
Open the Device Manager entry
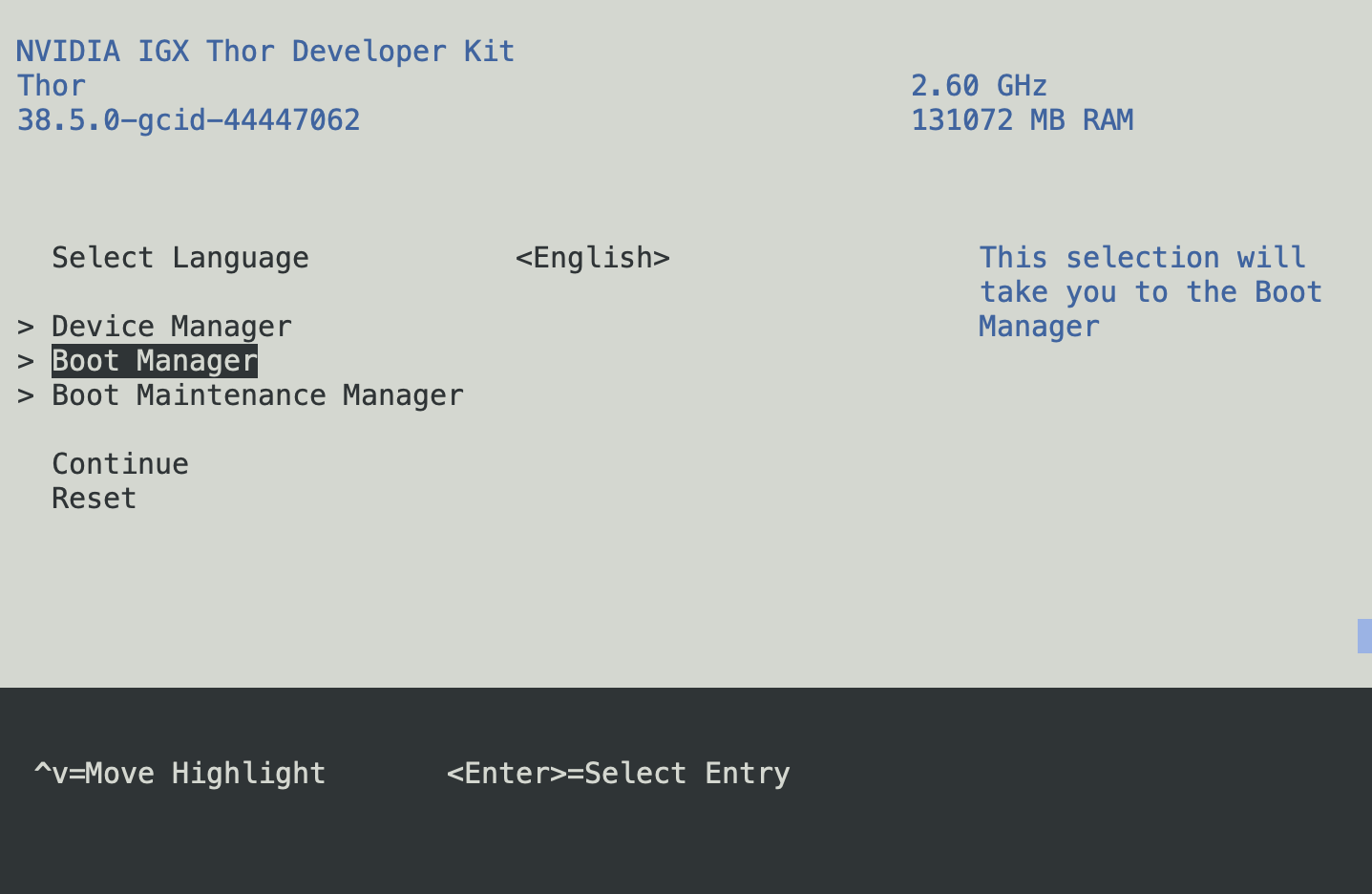tap(172, 326)
